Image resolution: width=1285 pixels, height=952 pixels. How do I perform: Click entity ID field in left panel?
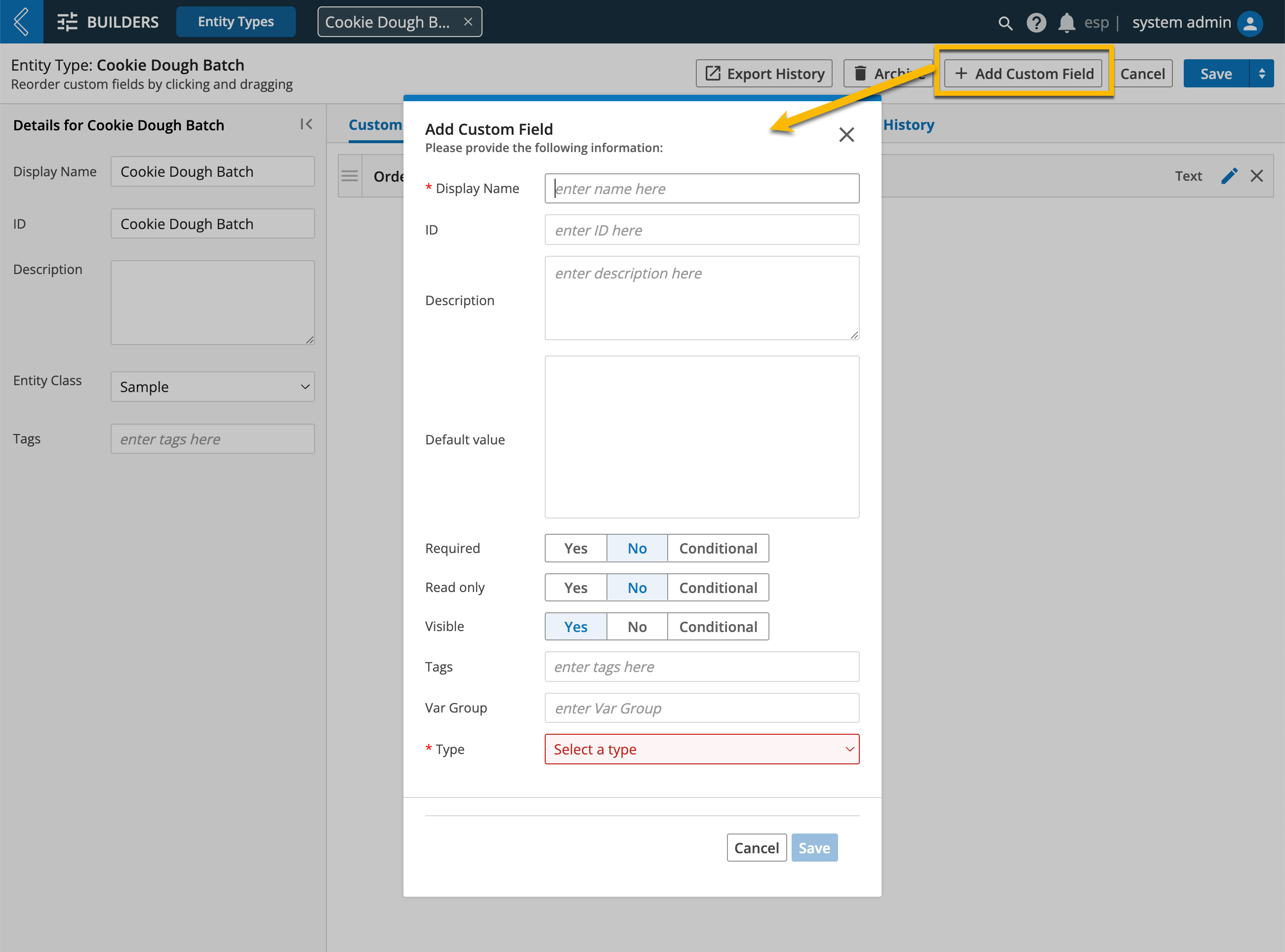click(213, 224)
